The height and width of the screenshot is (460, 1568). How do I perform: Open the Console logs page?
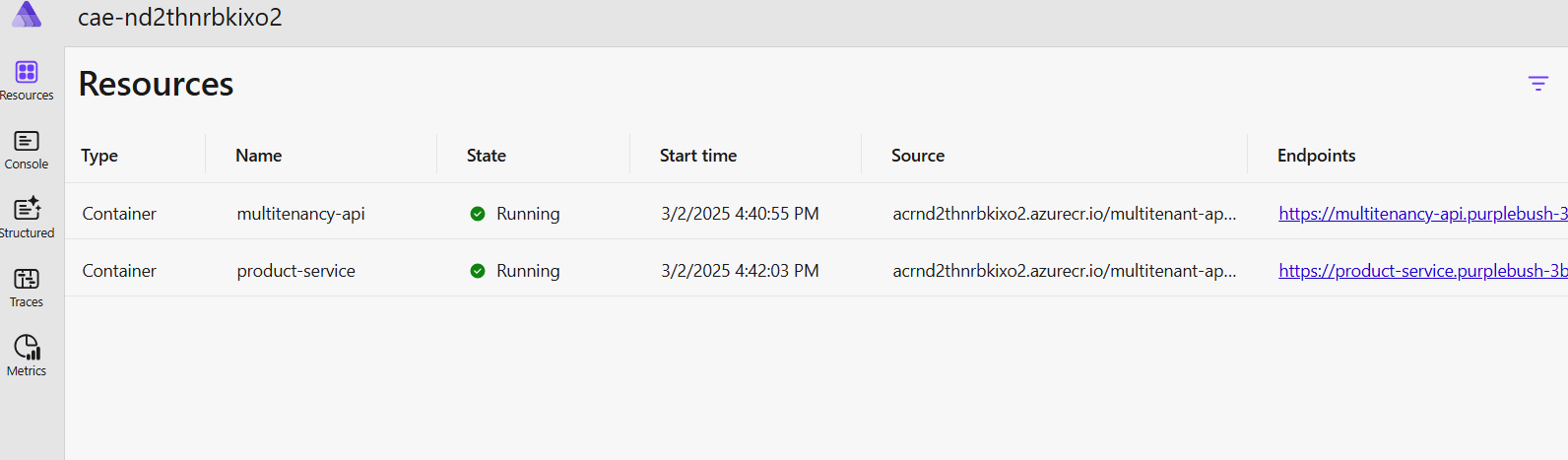(x=27, y=150)
